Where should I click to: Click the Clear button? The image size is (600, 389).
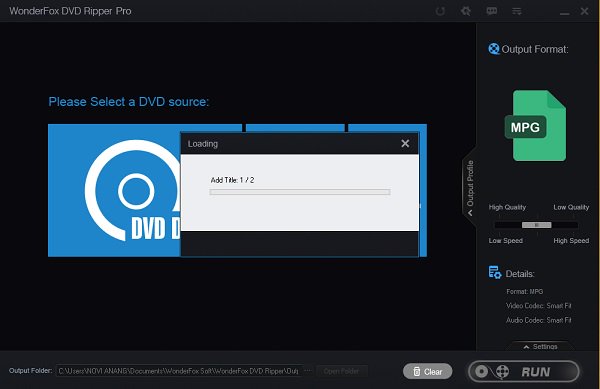coord(427,371)
